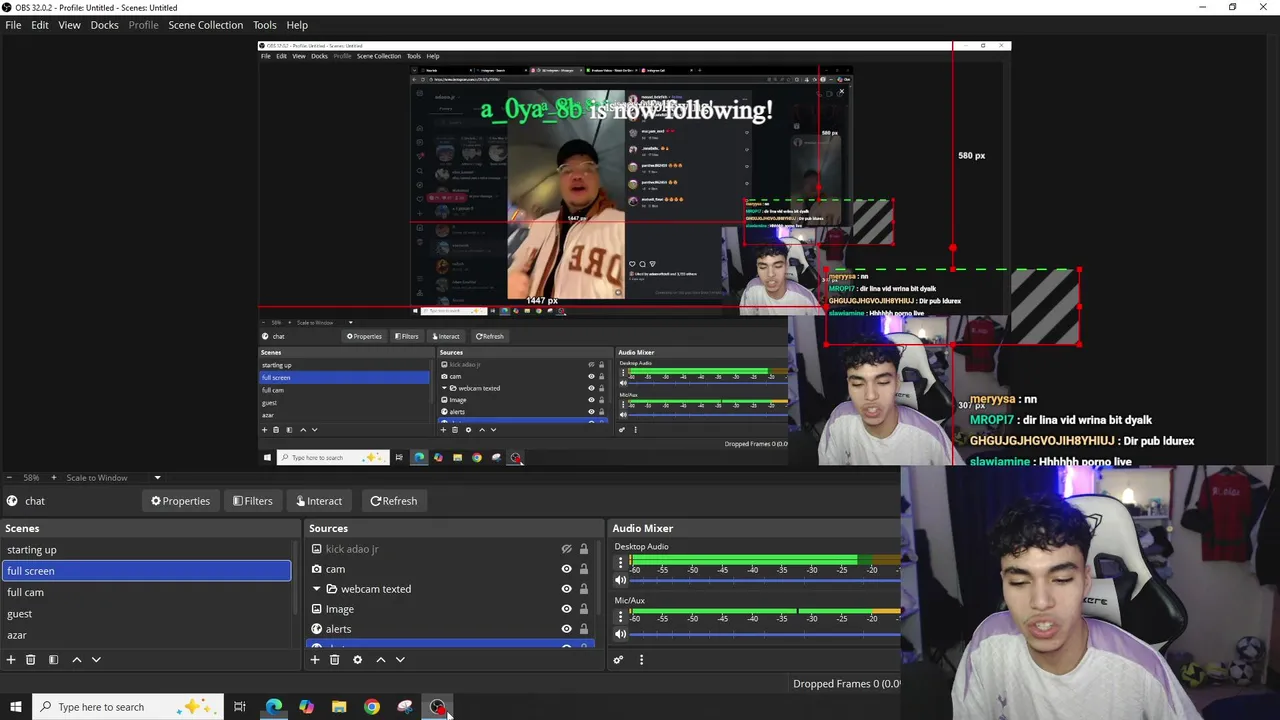Open Google Chrome from the taskbar
Viewport: 1280px width, 720px height.
click(372, 707)
